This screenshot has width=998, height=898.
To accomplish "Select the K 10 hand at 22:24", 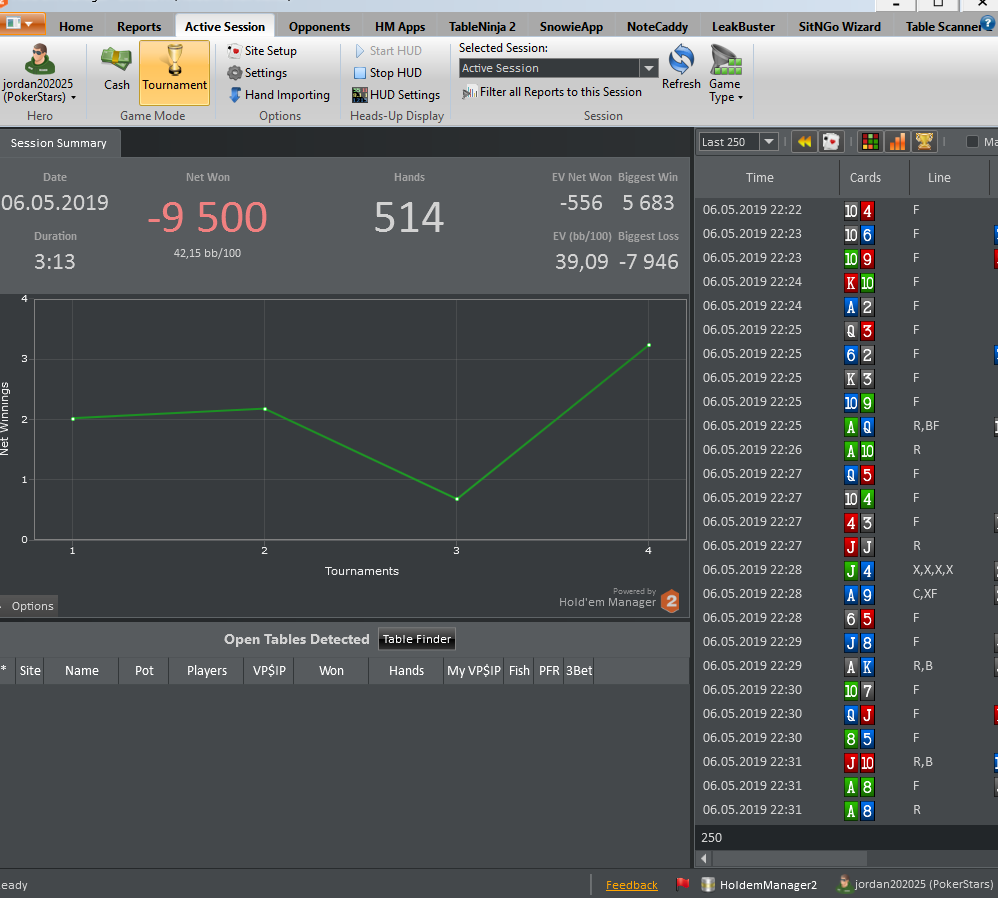I will 846,282.
